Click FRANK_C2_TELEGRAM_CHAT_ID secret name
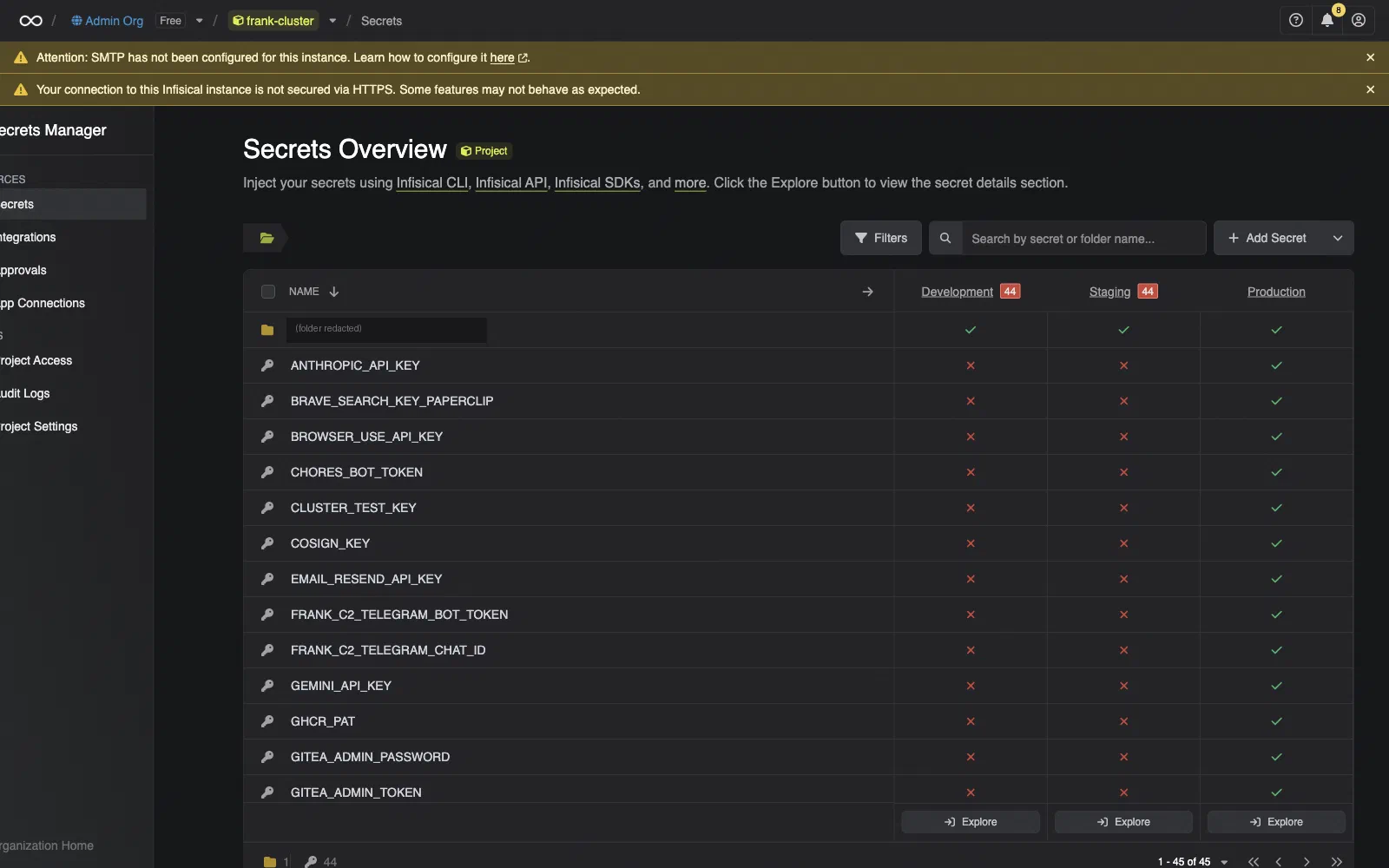 (388, 650)
